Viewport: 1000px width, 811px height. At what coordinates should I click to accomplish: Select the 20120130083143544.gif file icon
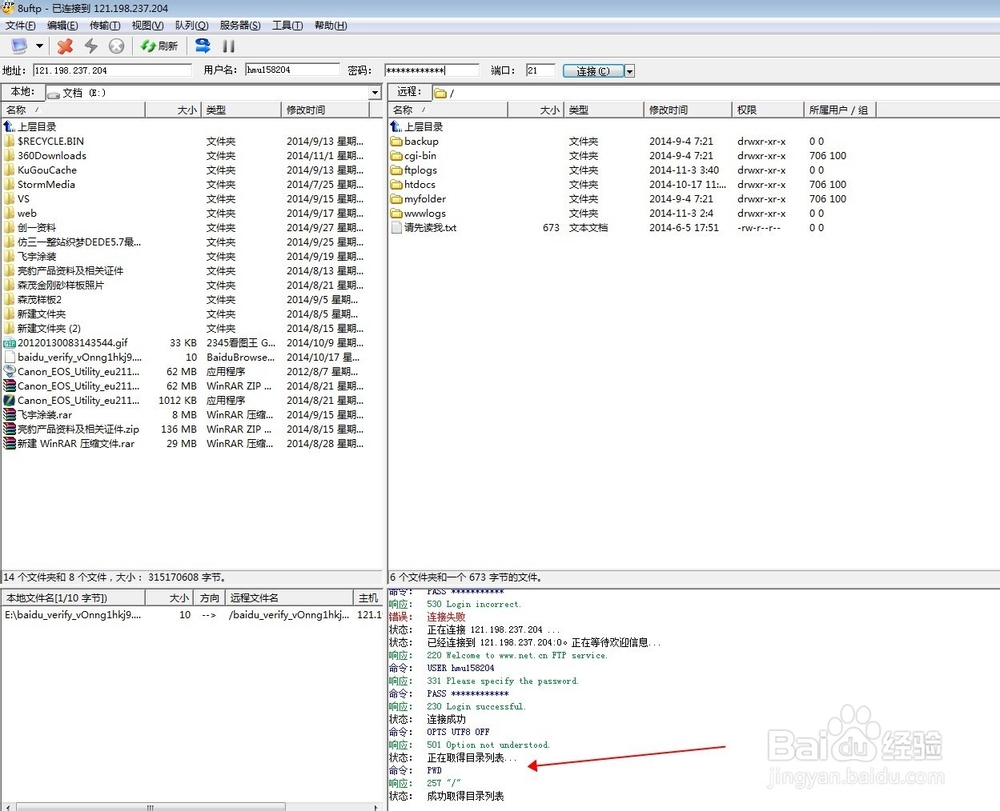[x=10, y=343]
